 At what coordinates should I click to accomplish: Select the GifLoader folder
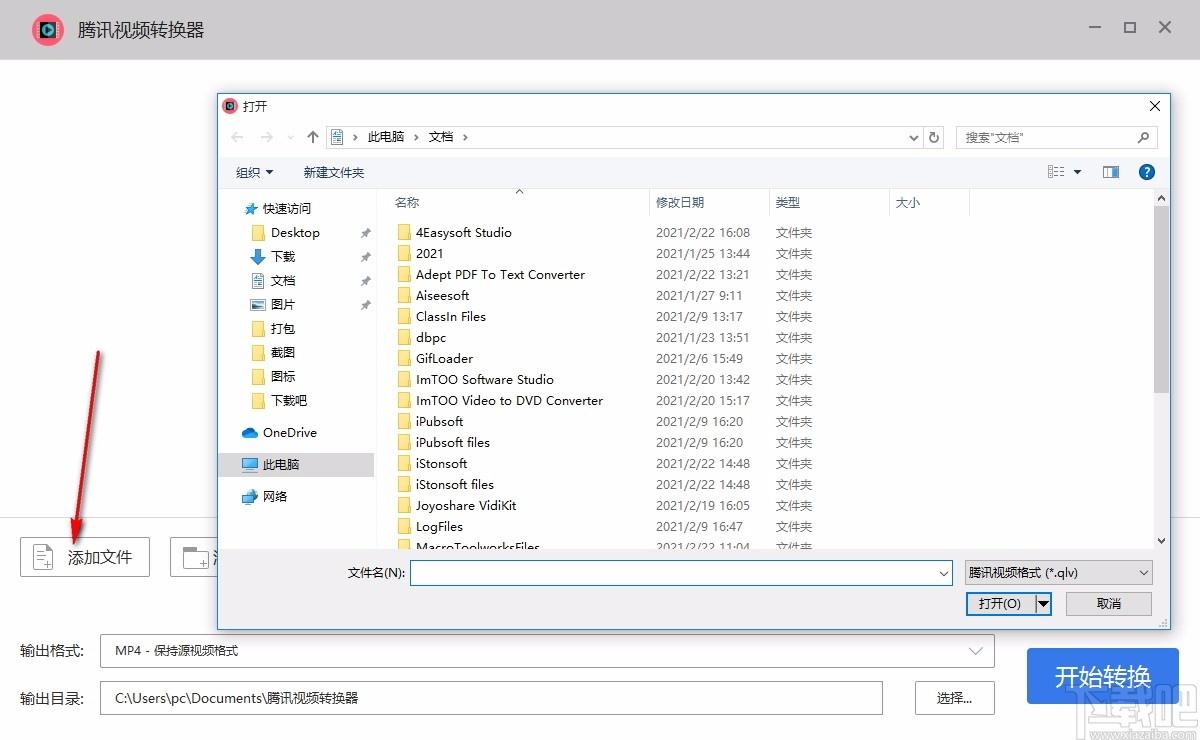(x=444, y=358)
